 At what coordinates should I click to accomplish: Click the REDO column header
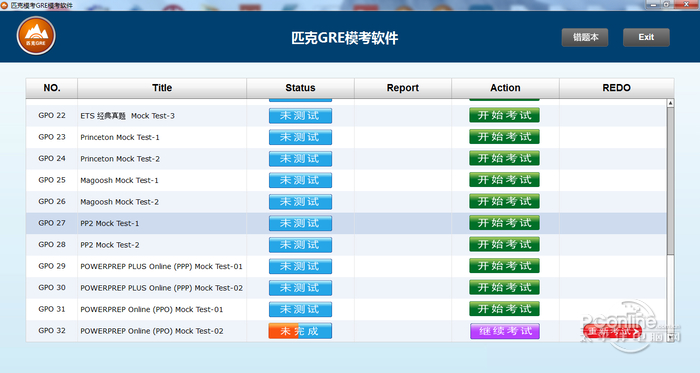point(617,88)
